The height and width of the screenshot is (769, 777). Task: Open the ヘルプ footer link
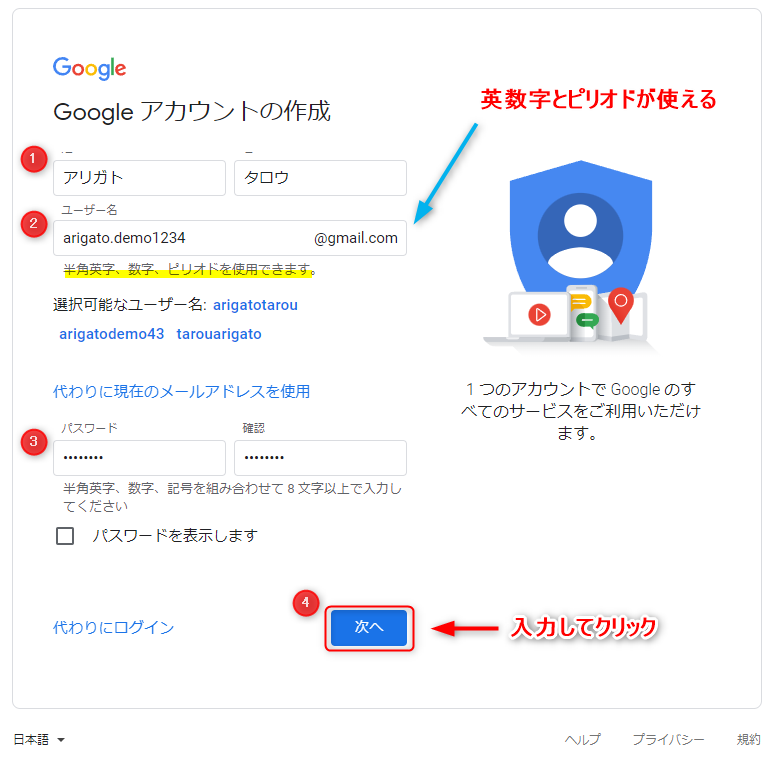582,739
